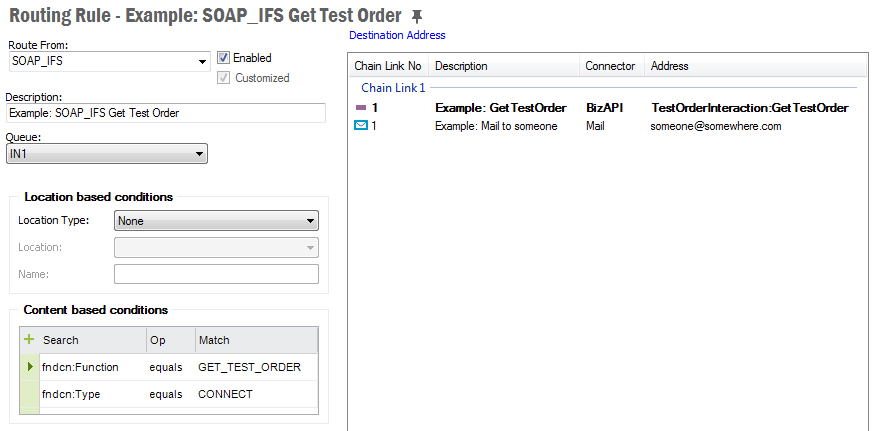Click the mail envelope icon in chain link row
This screenshot has height=431, width=875.
pos(361,126)
